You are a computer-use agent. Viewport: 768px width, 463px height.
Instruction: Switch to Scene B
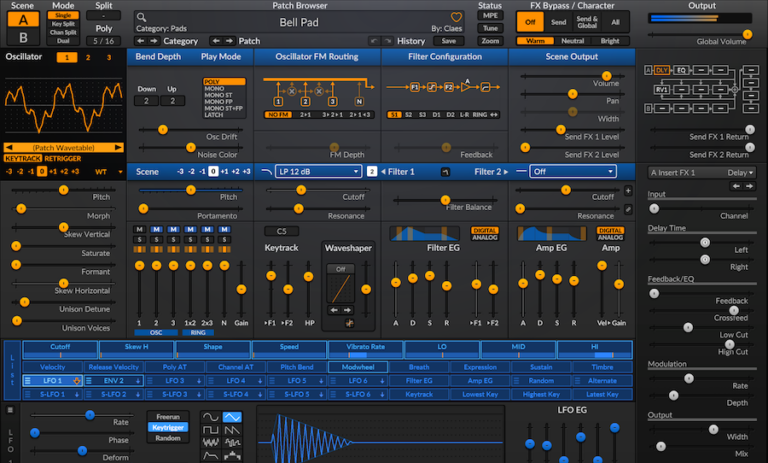pyautogui.click(x=23, y=37)
